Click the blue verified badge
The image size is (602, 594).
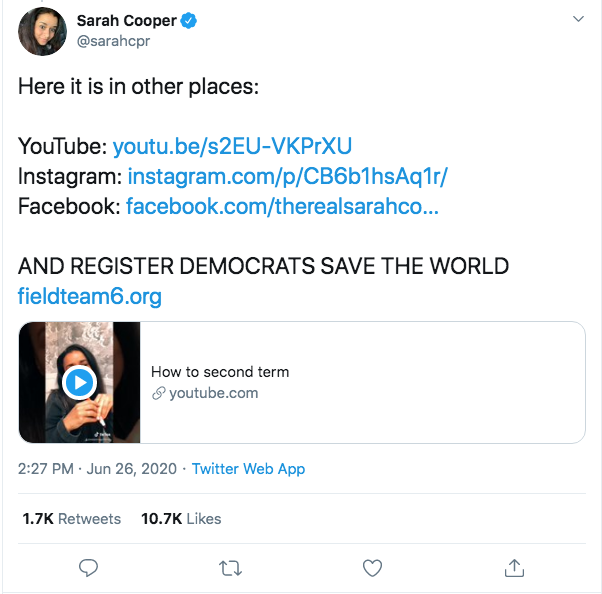189,20
